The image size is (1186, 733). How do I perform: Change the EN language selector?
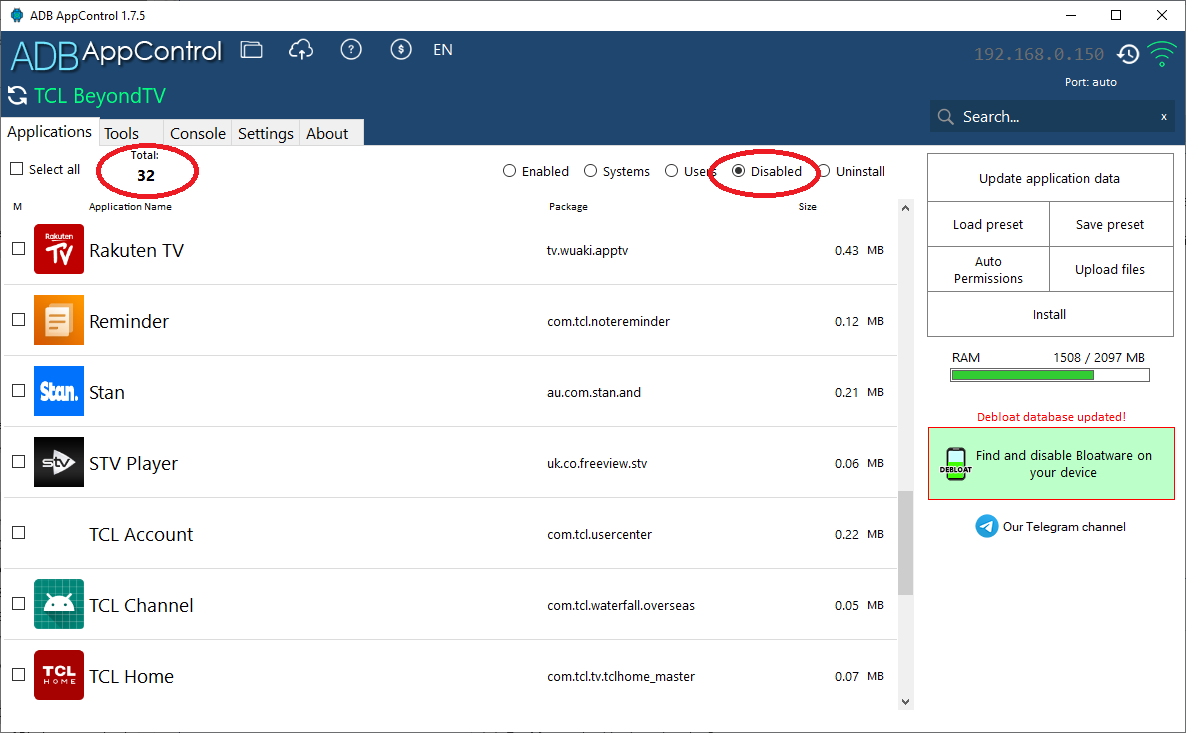(x=442, y=50)
